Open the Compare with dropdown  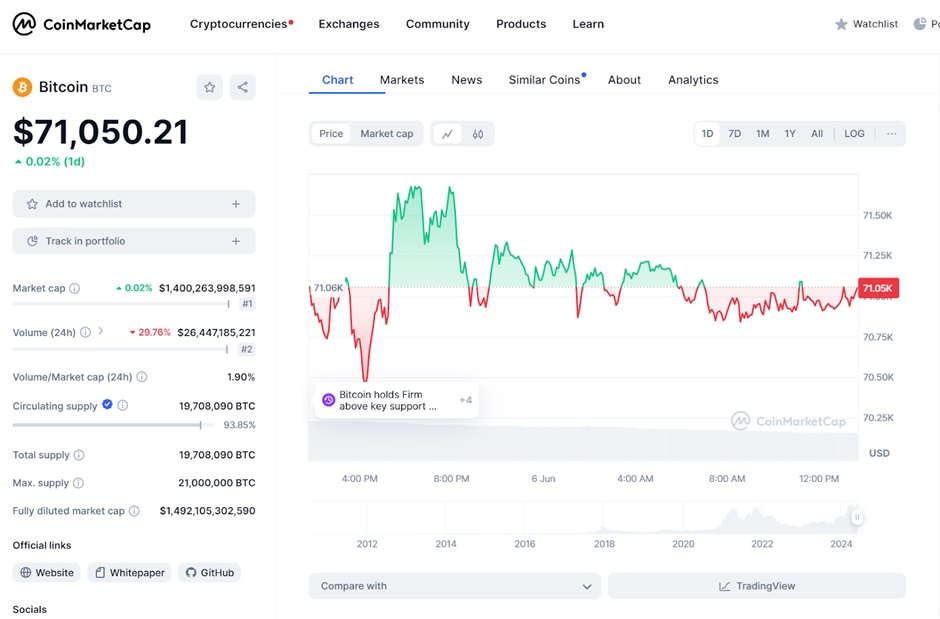[455, 586]
